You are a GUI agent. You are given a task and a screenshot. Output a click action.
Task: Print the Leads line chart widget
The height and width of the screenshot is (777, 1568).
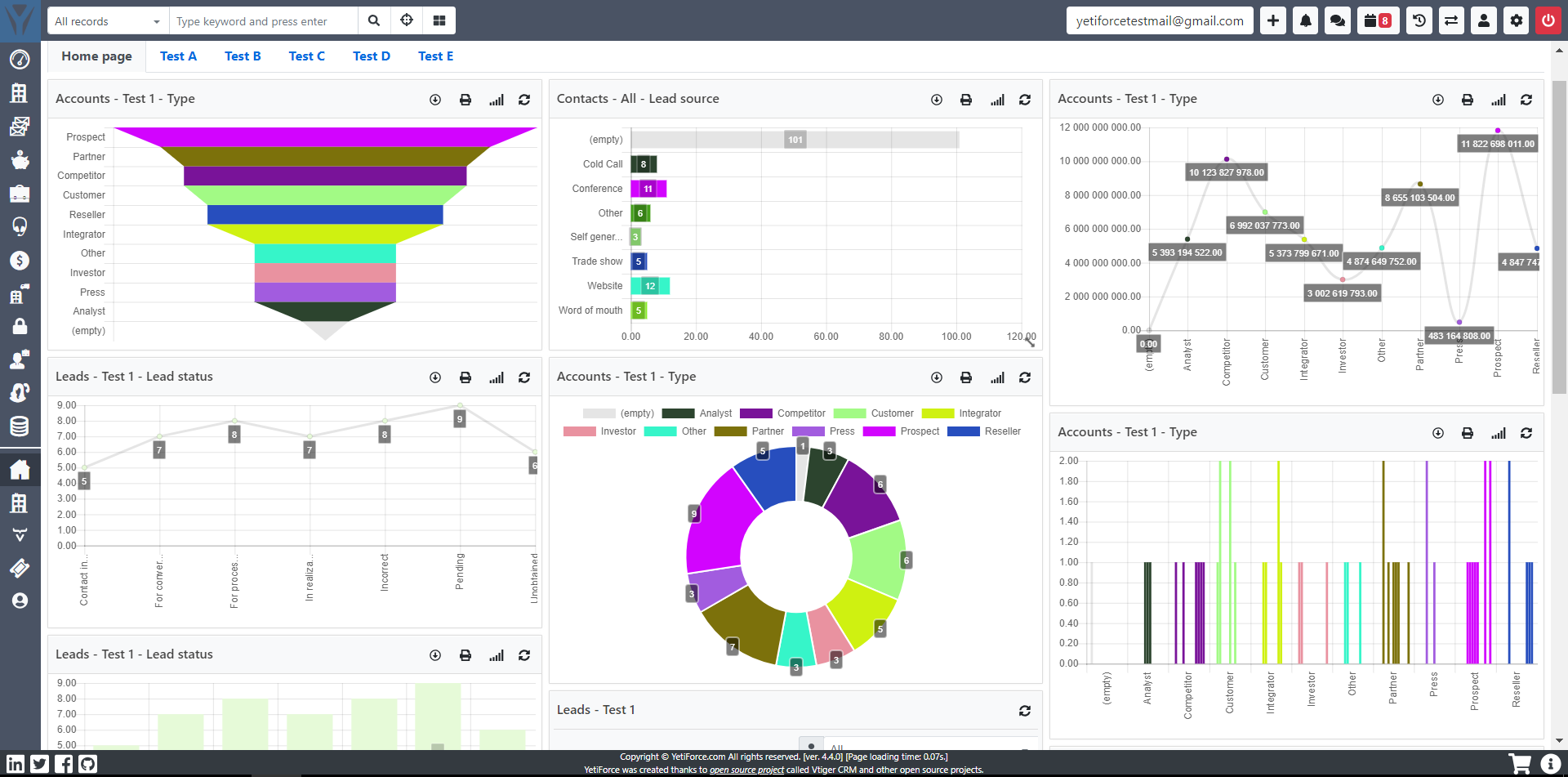tap(465, 377)
